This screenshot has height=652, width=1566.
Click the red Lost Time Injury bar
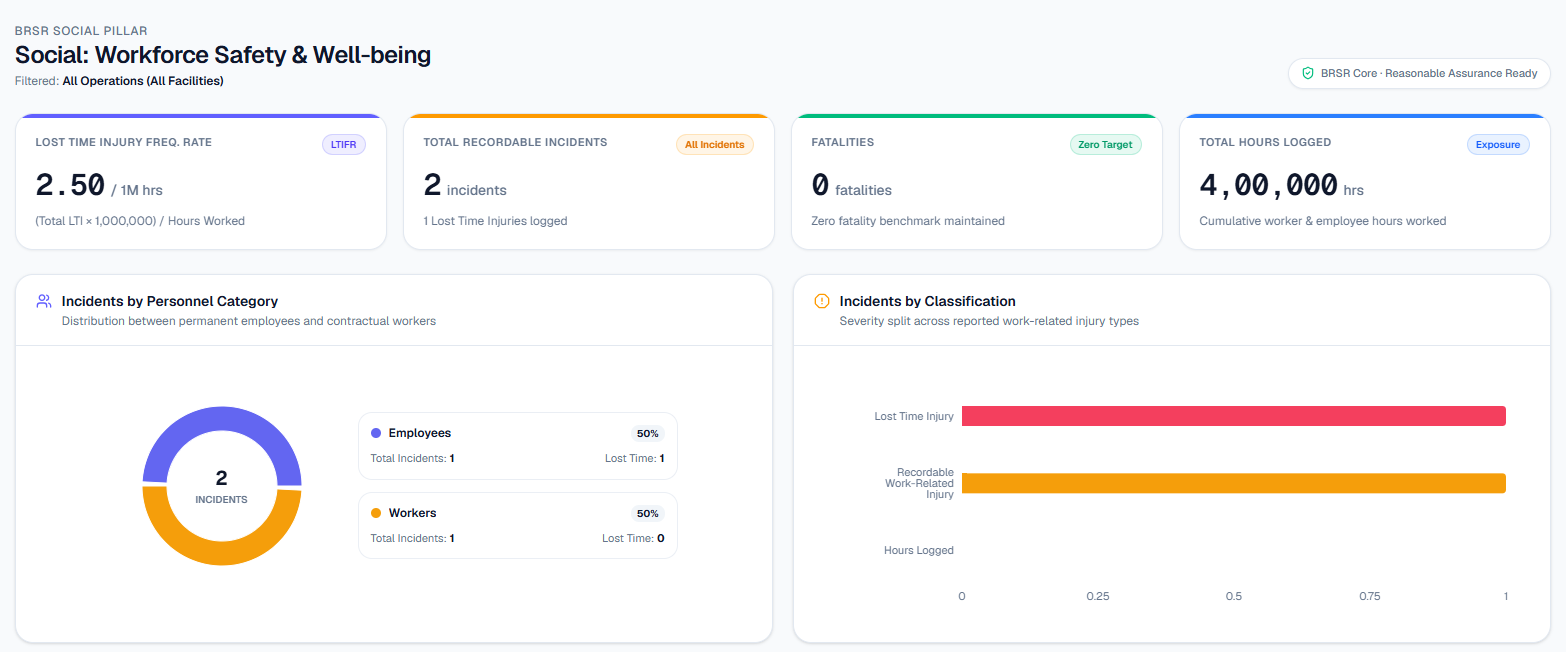1233,416
